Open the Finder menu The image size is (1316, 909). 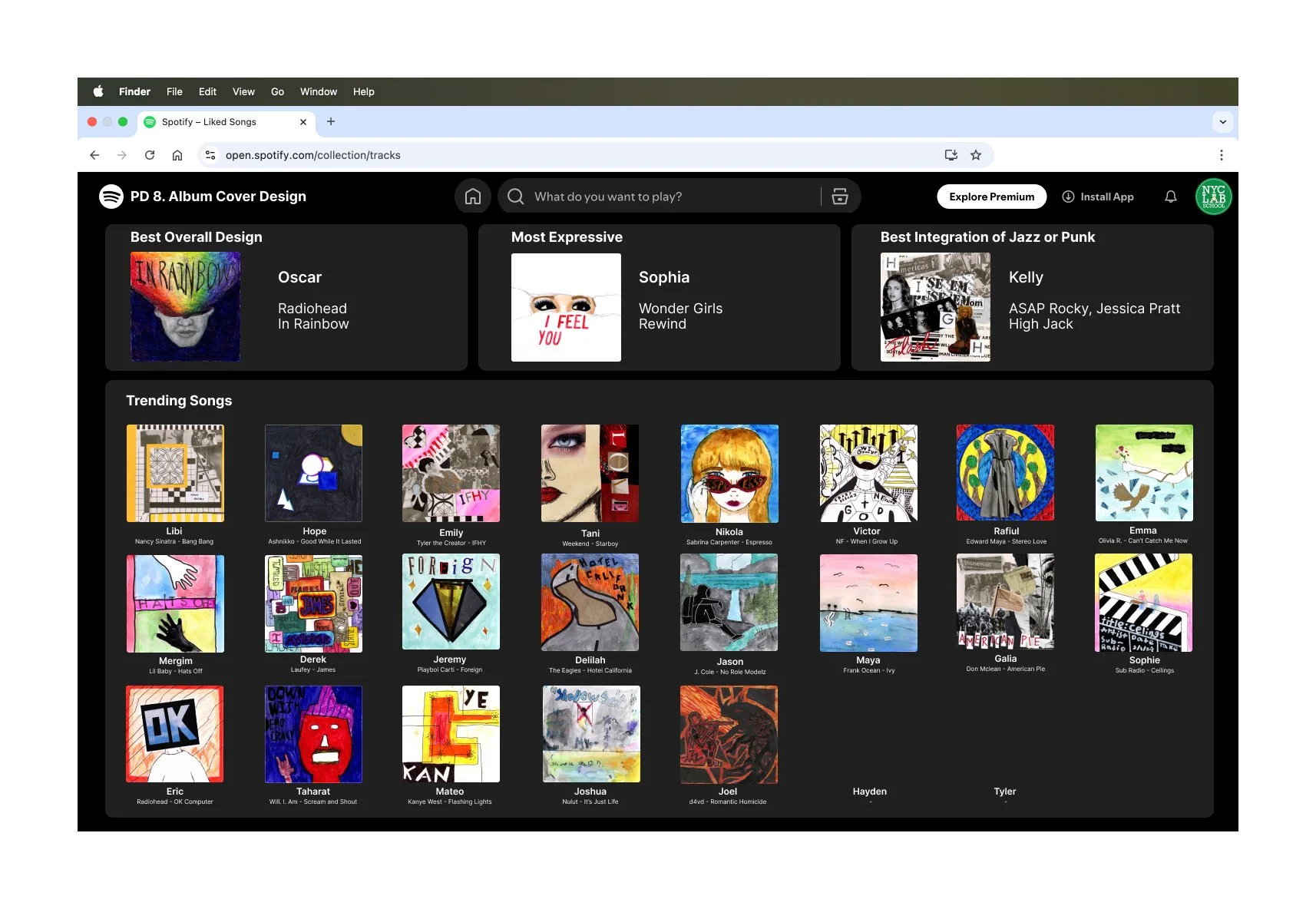[x=134, y=91]
